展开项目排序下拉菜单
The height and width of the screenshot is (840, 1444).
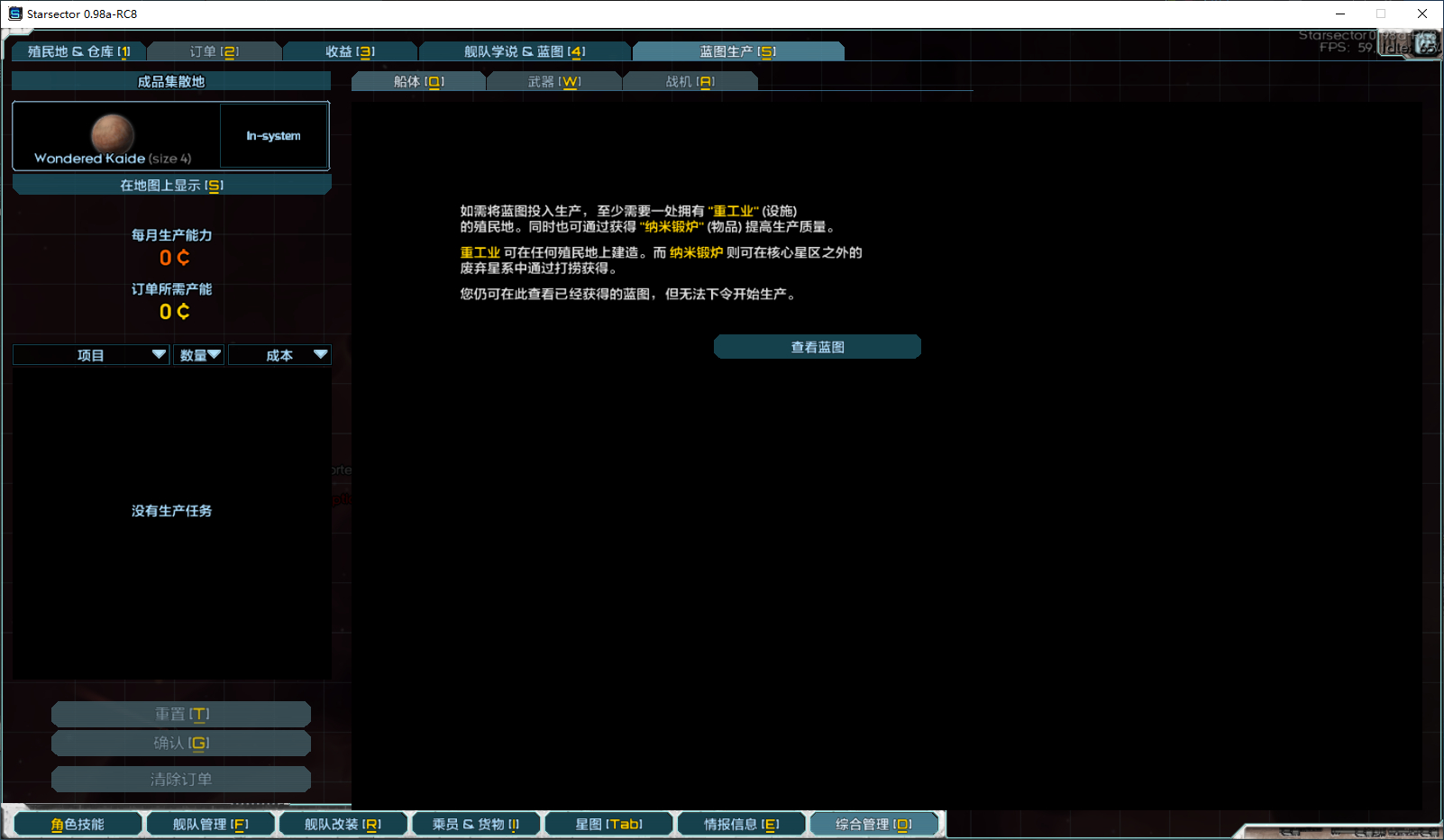point(90,354)
